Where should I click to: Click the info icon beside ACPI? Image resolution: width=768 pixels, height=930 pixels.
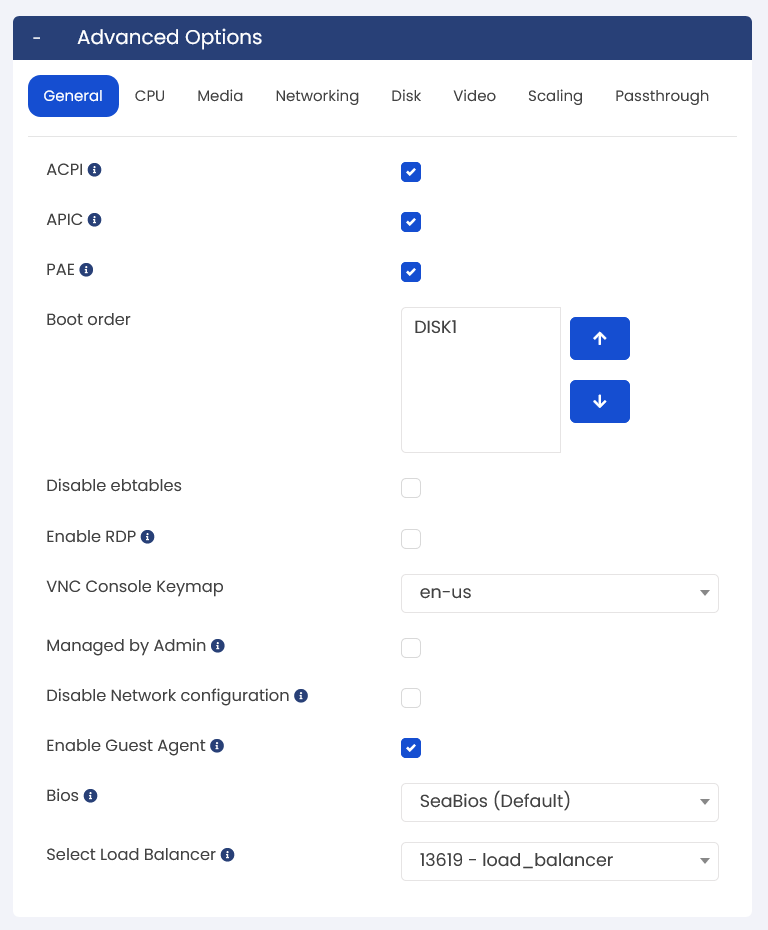coord(94,170)
